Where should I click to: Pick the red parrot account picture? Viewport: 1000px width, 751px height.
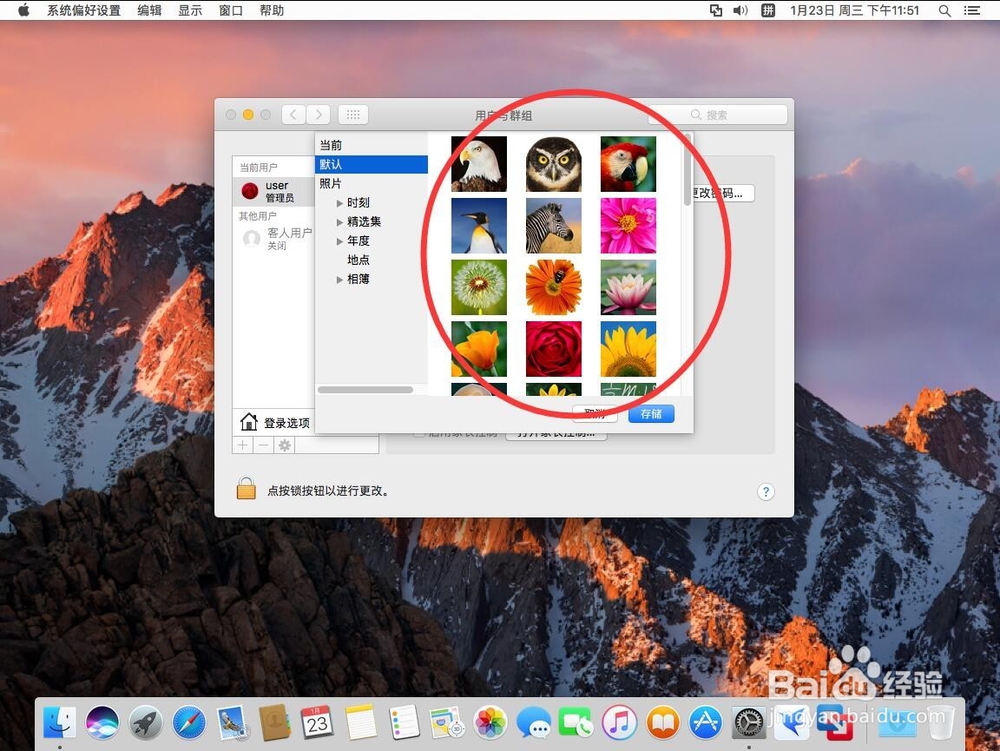628,164
